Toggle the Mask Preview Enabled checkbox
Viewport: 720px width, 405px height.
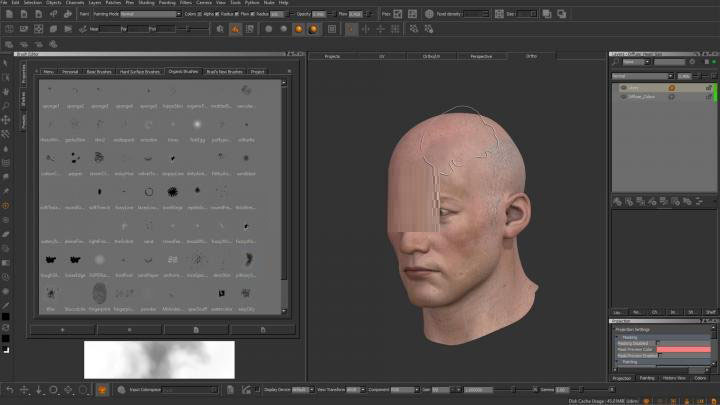tap(660, 355)
